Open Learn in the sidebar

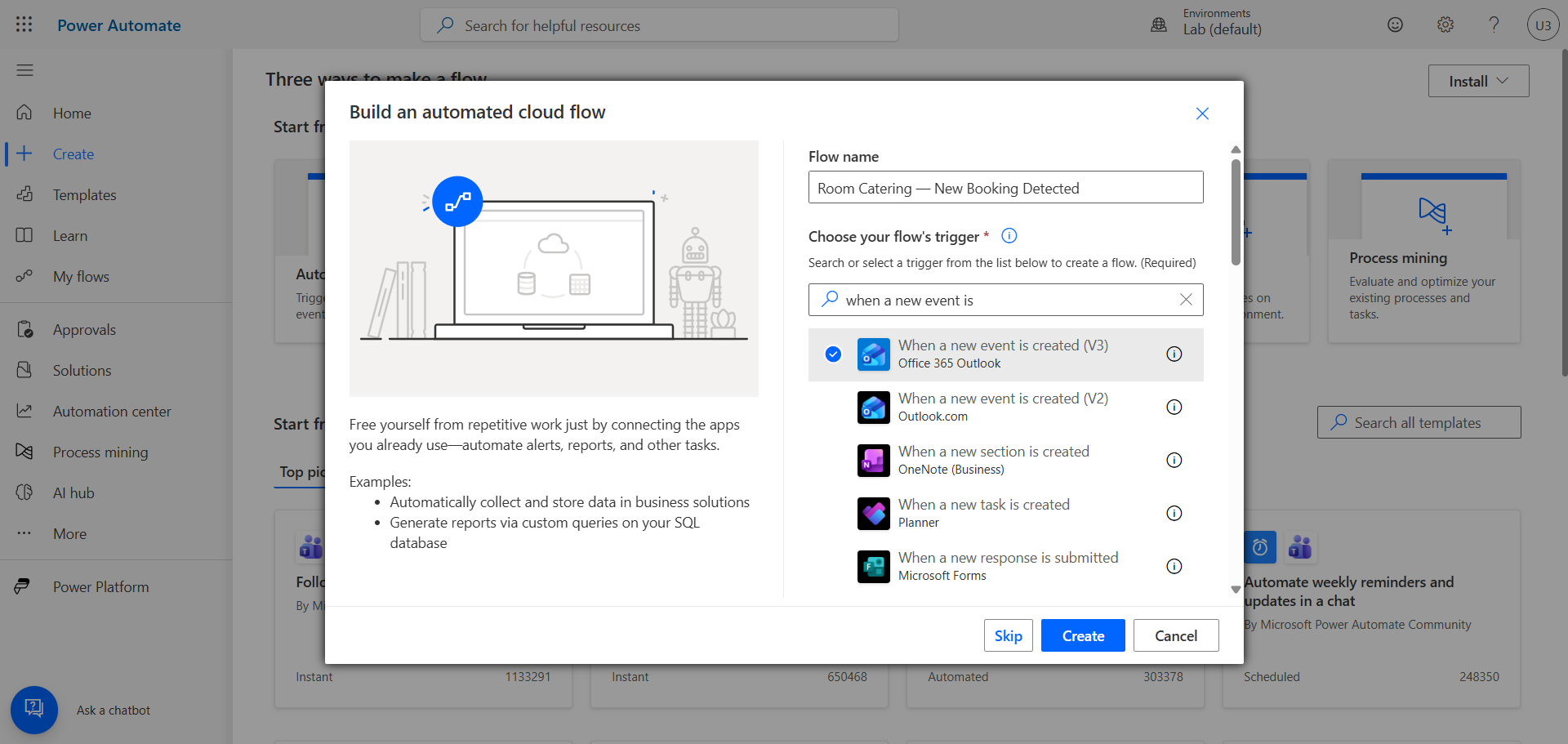point(116,235)
